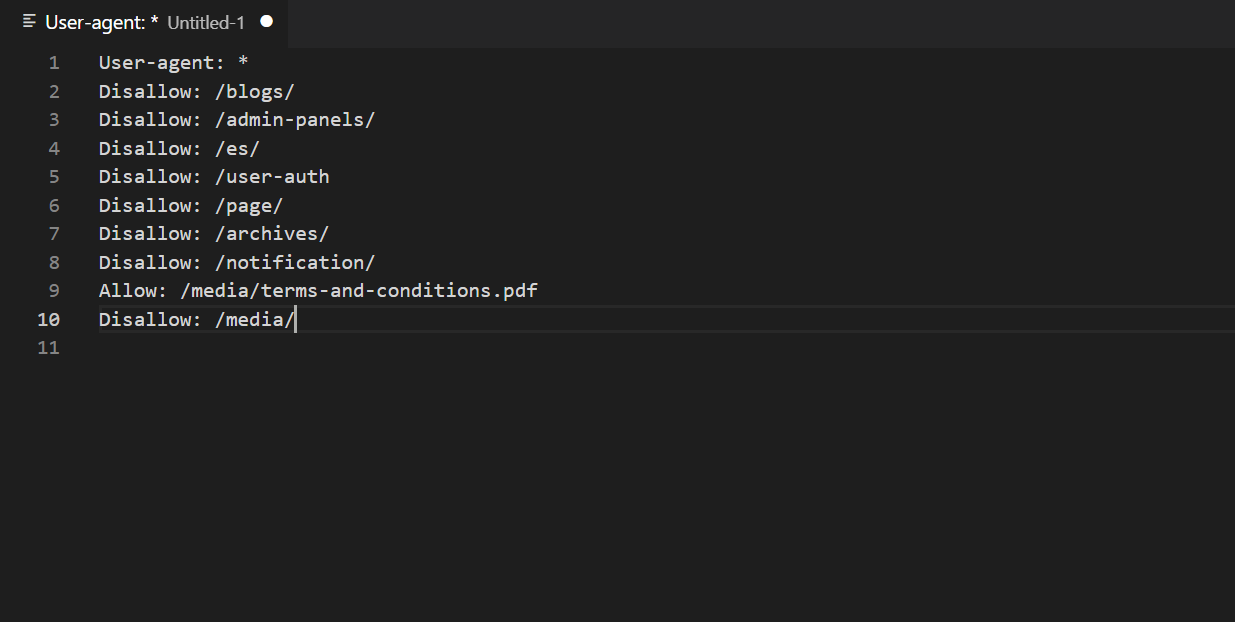The image size is (1235, 622).
Task: Click the "Disallow: /notification/" line
Action: pos(236,263)
